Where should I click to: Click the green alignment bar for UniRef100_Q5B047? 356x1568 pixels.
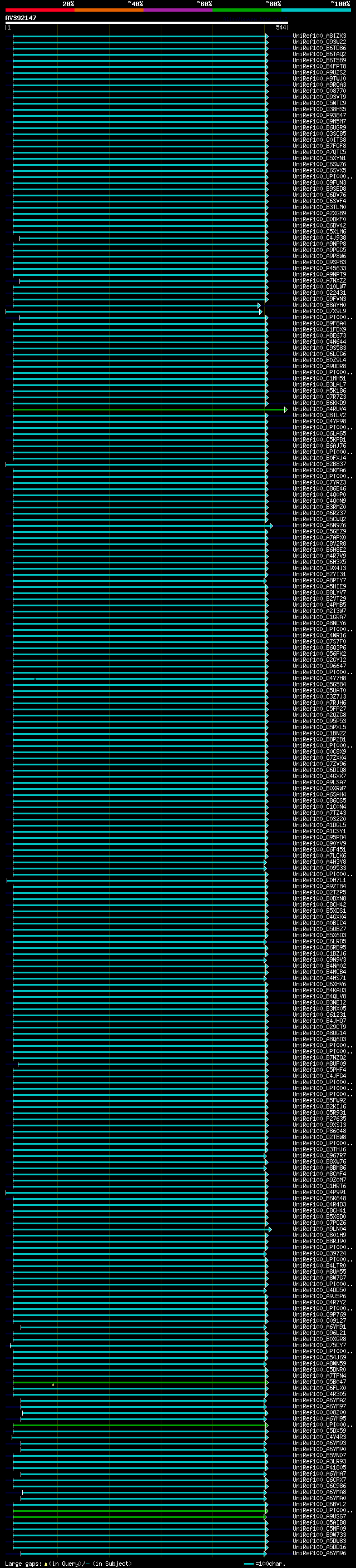[140, 1383]
